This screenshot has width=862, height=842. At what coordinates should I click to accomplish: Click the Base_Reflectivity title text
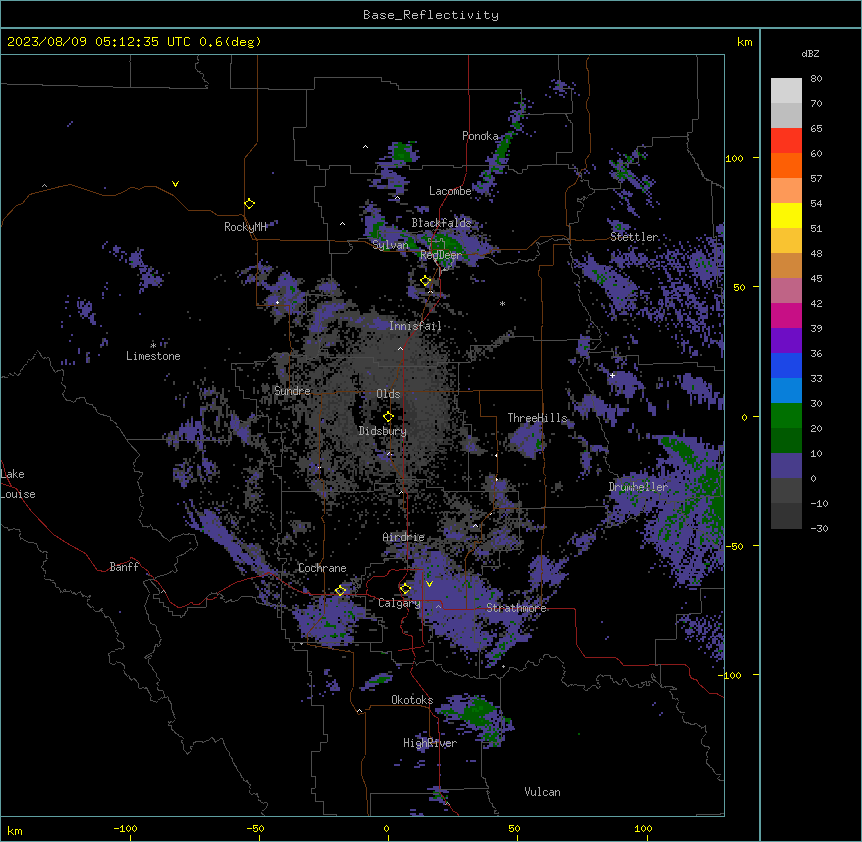(431, 15)
